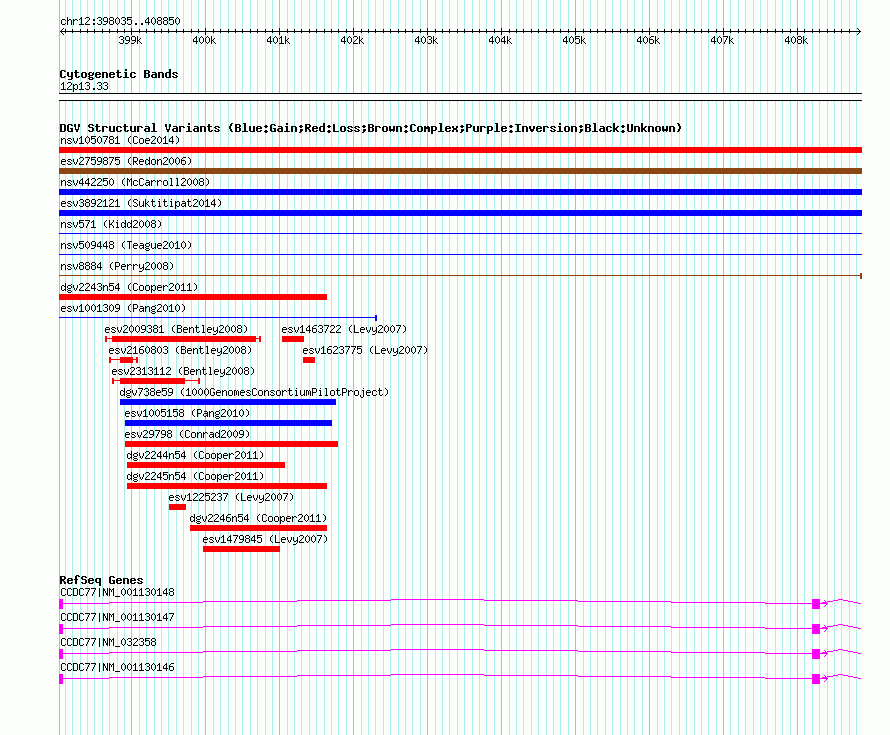Select nsv509448 (Teague2010) variant label
890x735 pixels.
coord(126,245)
